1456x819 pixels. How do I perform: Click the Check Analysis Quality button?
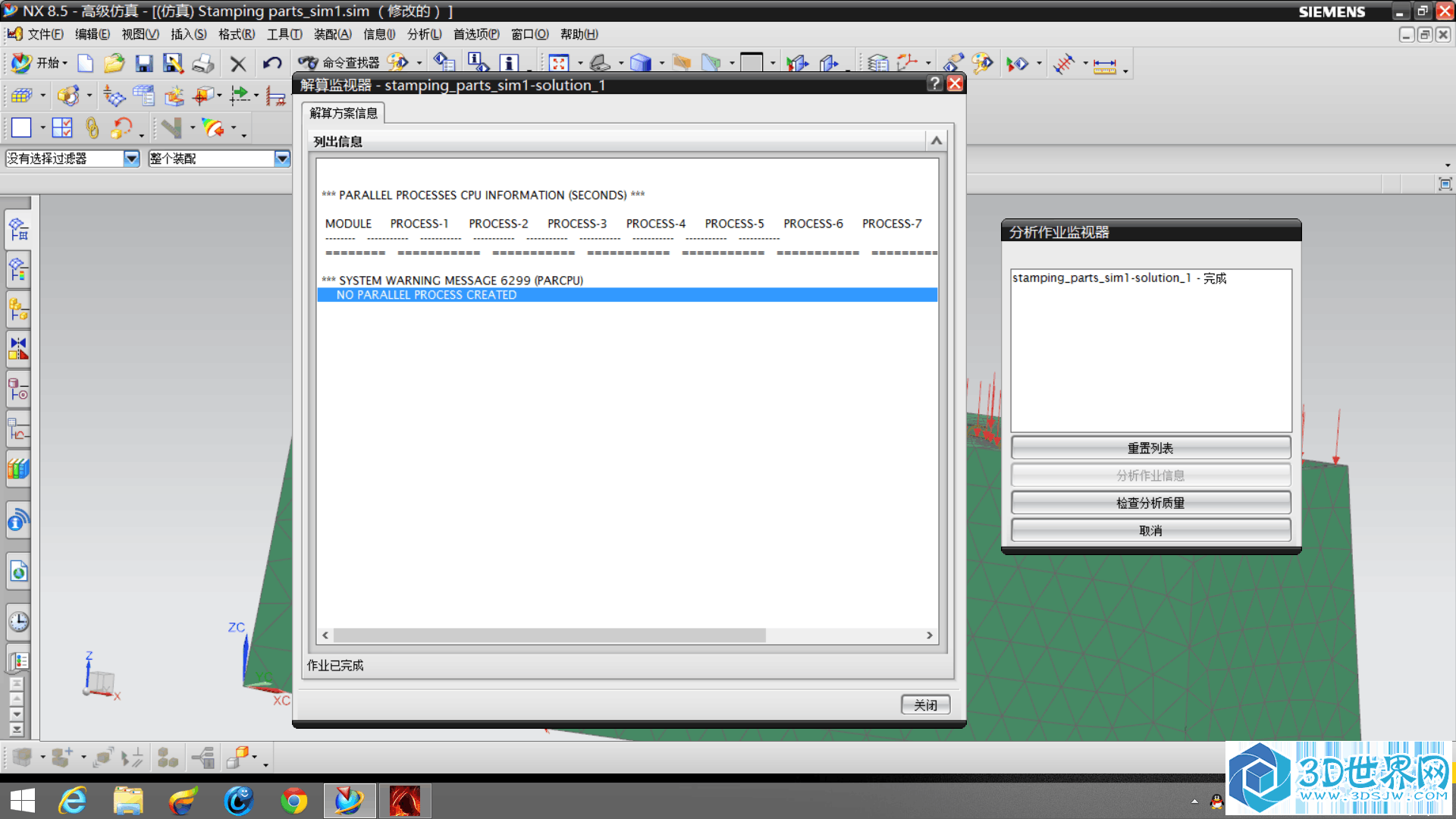pyautogui.click(x=1150, y=503)
